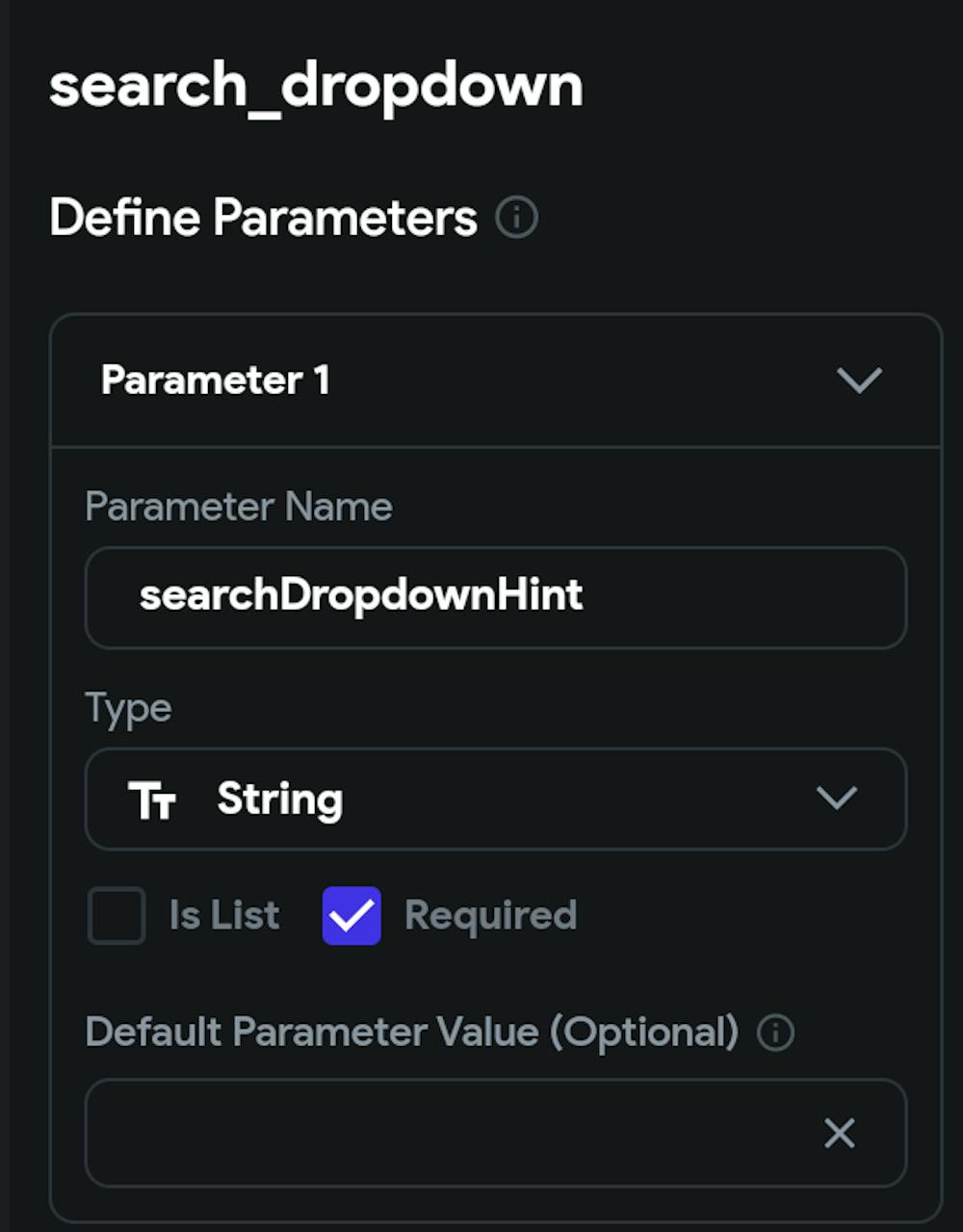Uncheck the Required checkbox
The image size is (963, 1232).
351,915
